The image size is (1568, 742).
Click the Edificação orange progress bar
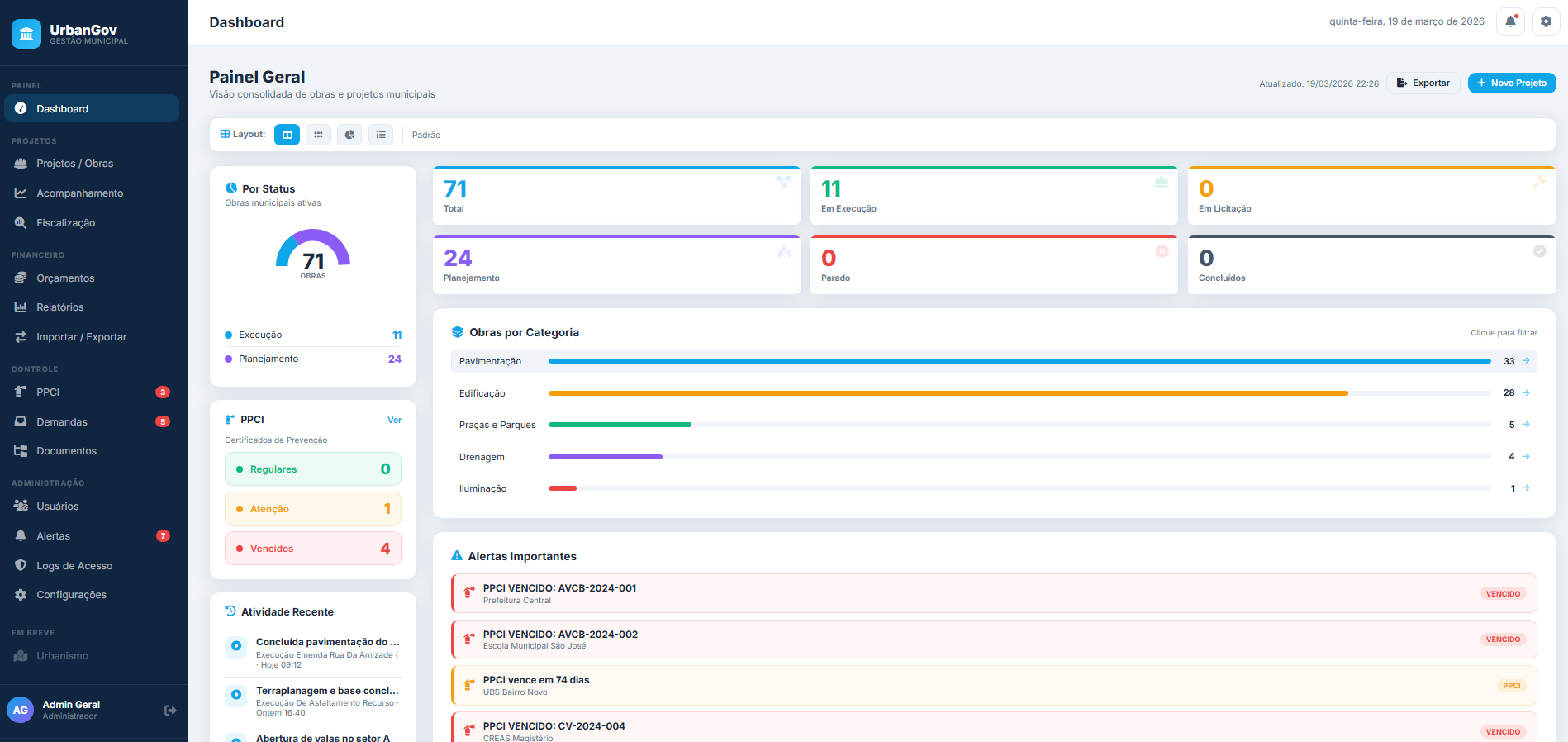tap(948, 393)
